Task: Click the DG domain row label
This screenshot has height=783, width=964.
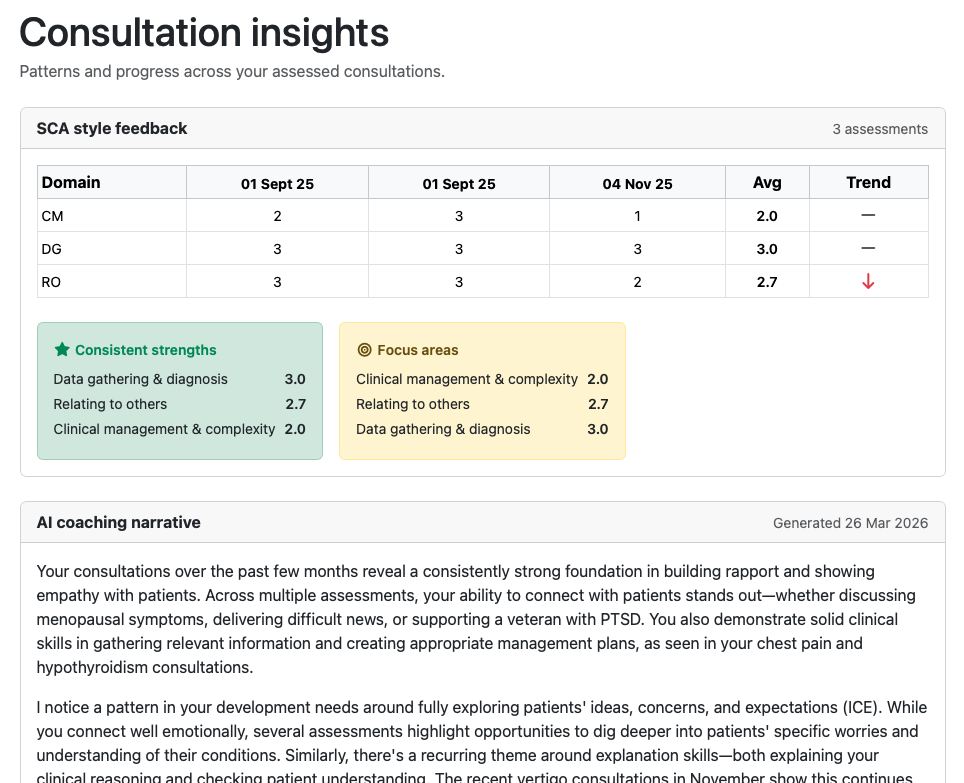Action: pos(53,249)
